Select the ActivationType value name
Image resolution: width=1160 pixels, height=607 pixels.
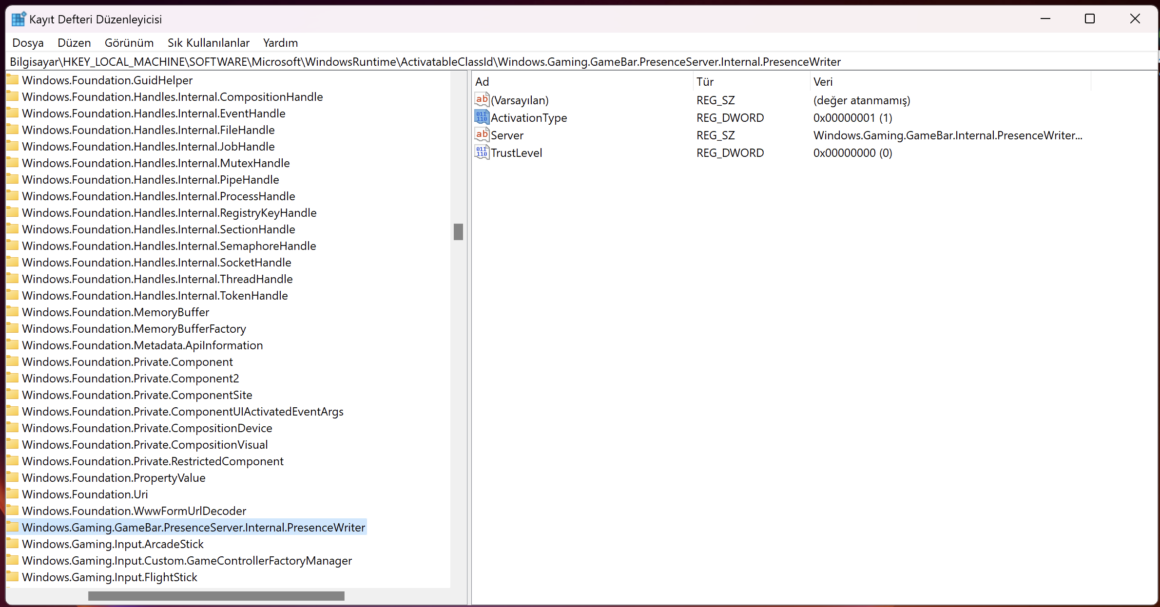[529, 118]
